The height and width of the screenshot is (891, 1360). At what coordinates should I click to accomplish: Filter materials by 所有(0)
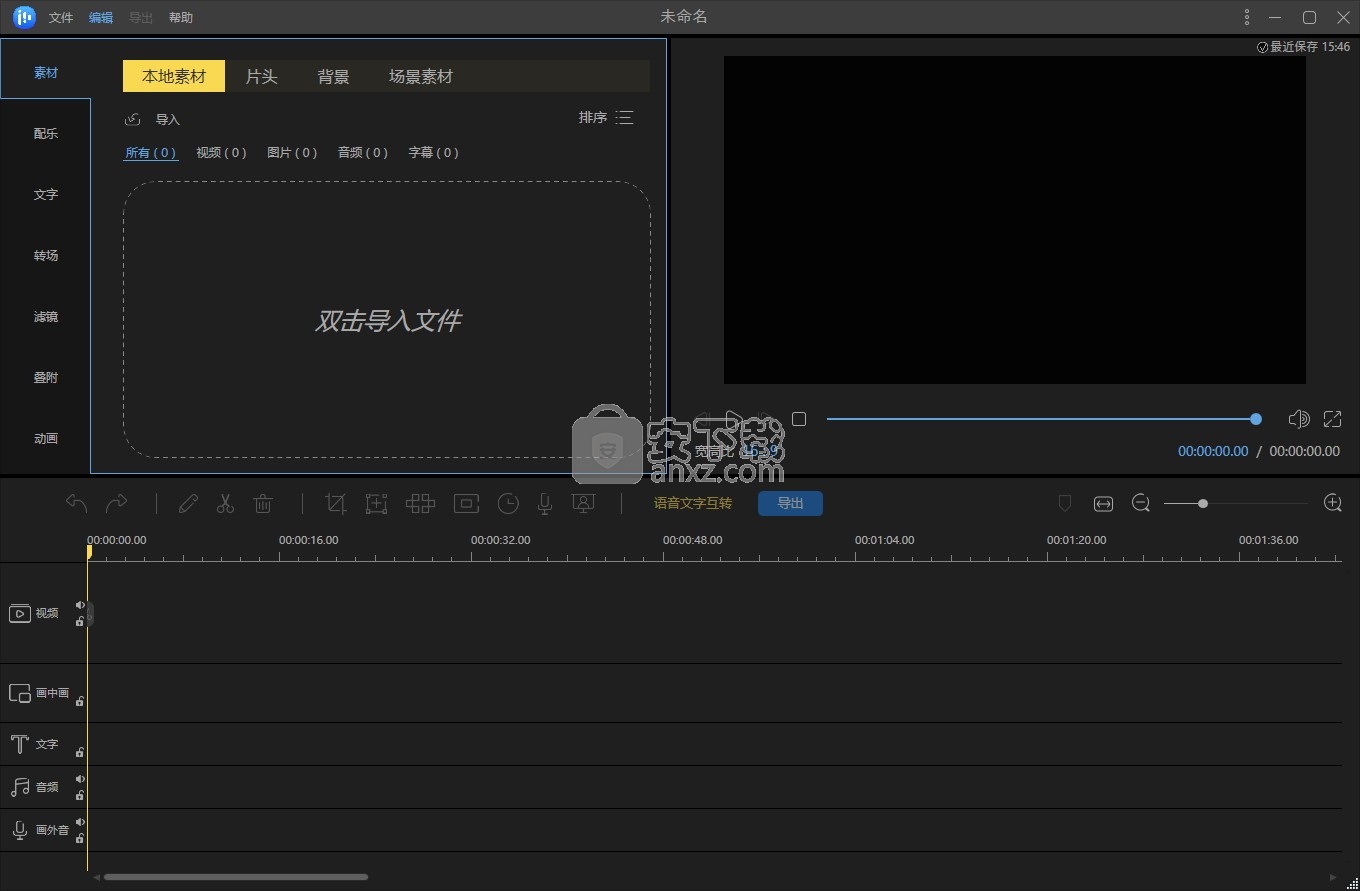(x=151, y=153)
